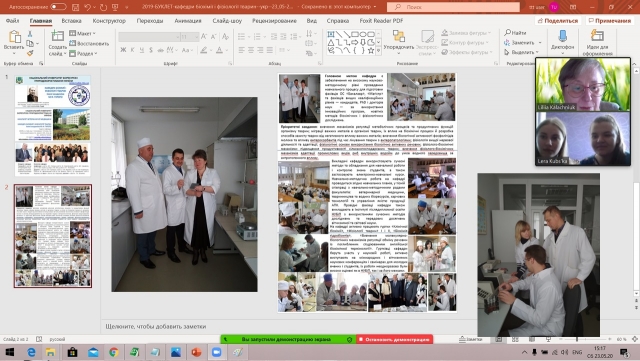640x361 pixels.
Task: Toggle the Заметки notes button in status bar
Action: (x=471, y=339)
